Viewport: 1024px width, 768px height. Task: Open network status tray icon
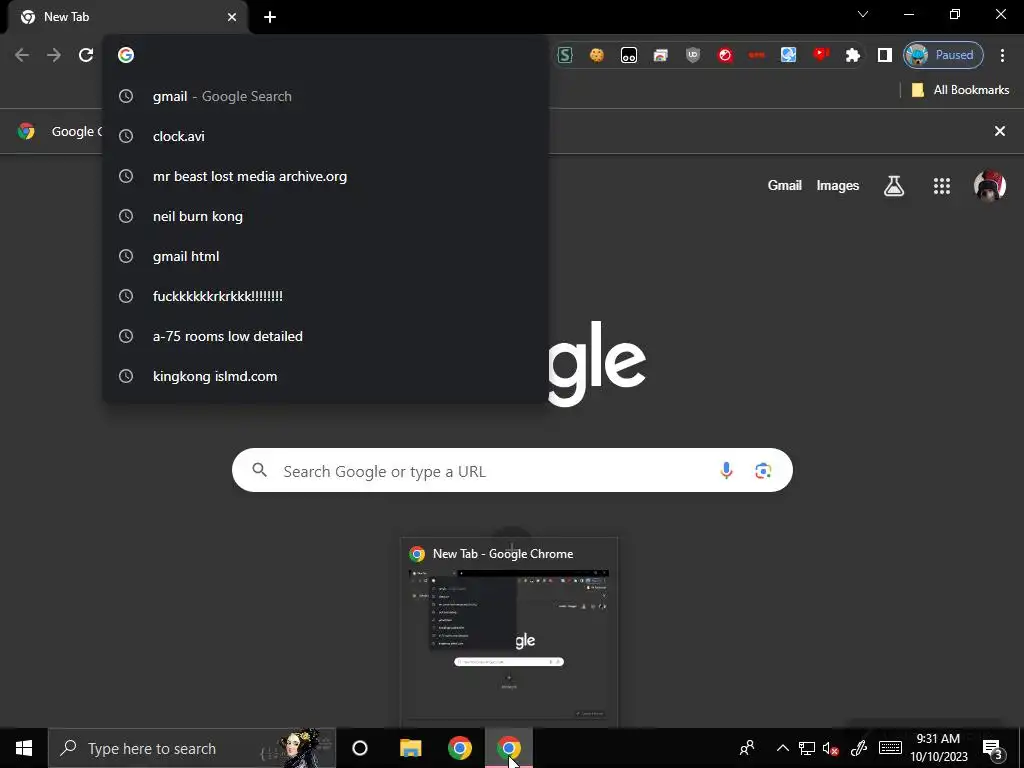pyautogui.click(x=807, y=748)
